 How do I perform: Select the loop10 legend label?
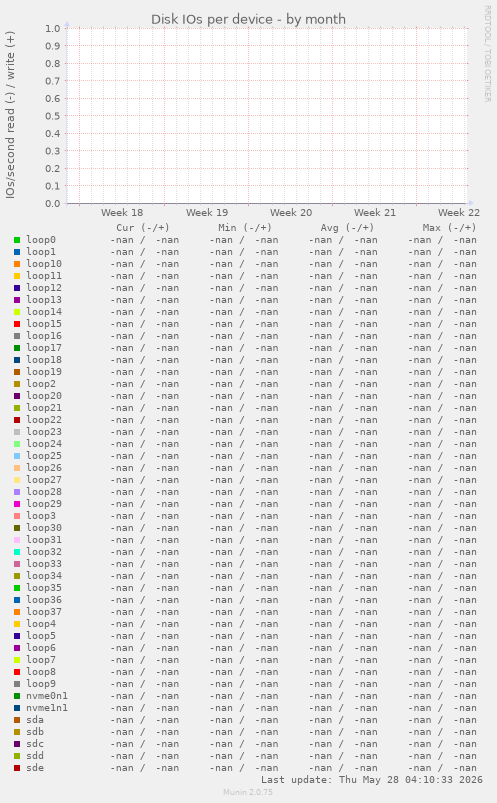pyautogui.click(x=44, y=264)
